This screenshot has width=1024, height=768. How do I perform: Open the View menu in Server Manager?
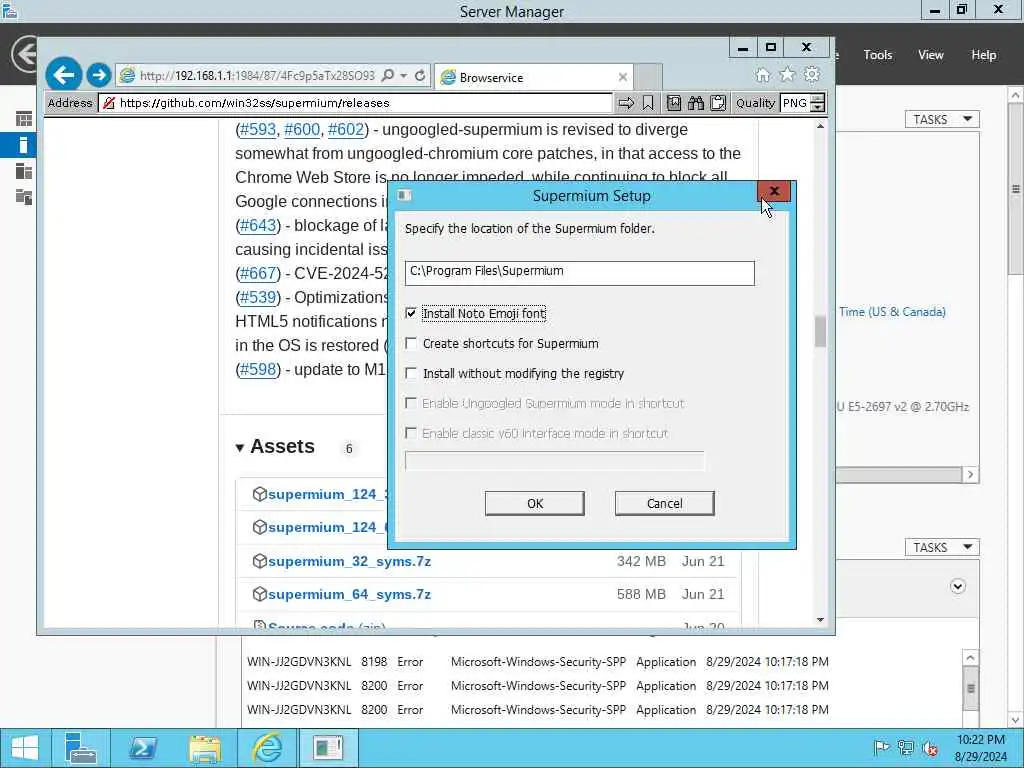click(x=931, y=55)
